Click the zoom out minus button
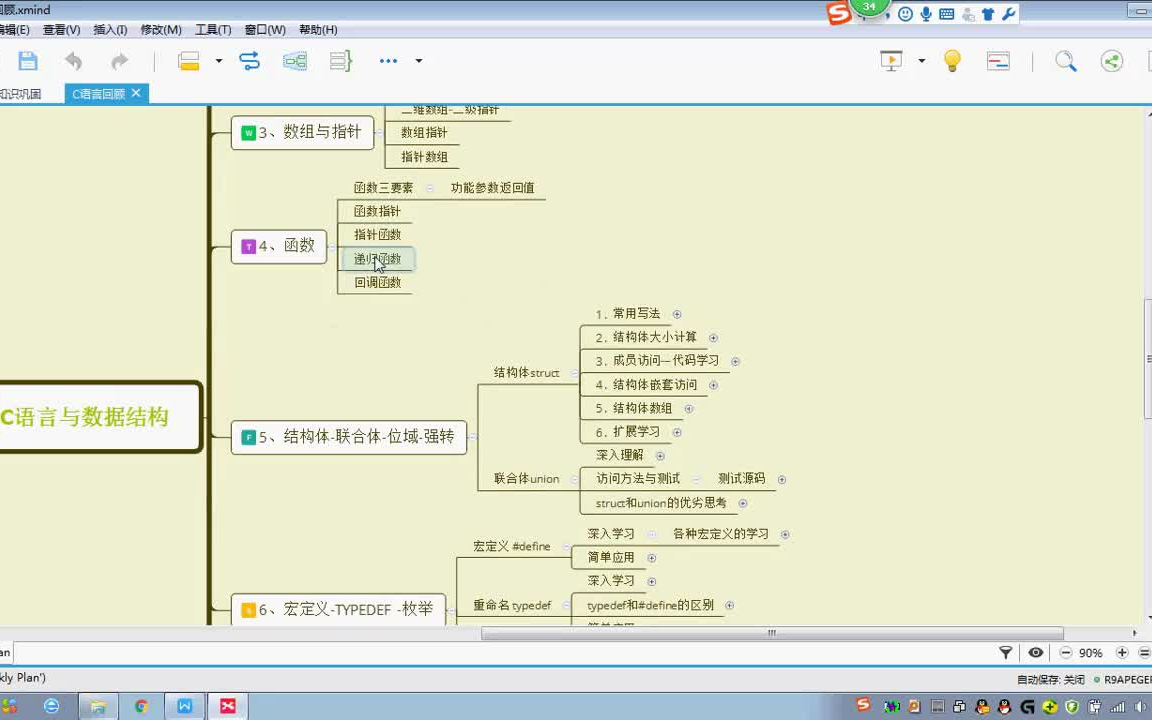Viewport: 1152px width, 720px height. coord(1065,652)
